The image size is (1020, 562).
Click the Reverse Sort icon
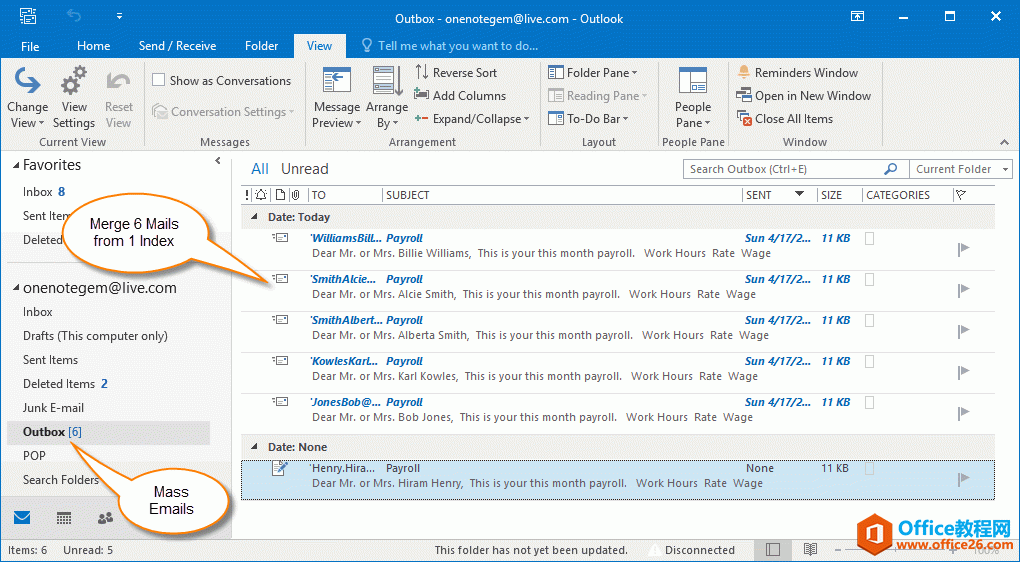click(x=422, y=72)
